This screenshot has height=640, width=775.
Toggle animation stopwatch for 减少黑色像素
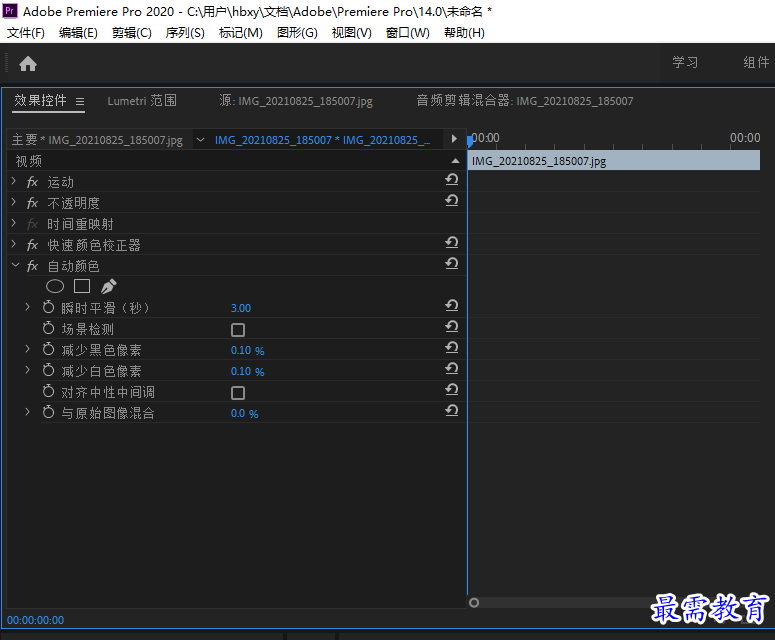[x=48, y=349]
